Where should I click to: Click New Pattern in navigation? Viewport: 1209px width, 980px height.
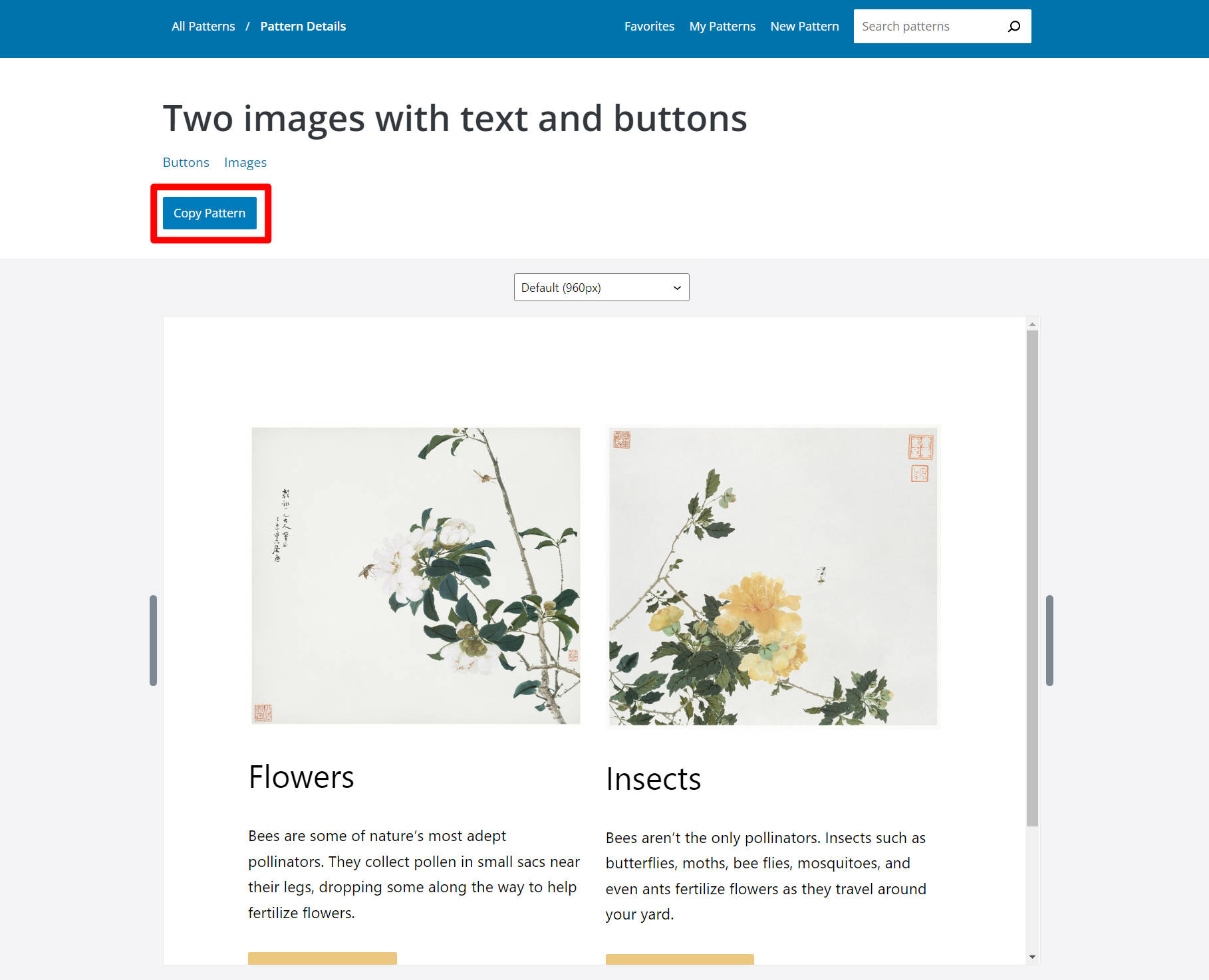(x=804, y=26)
